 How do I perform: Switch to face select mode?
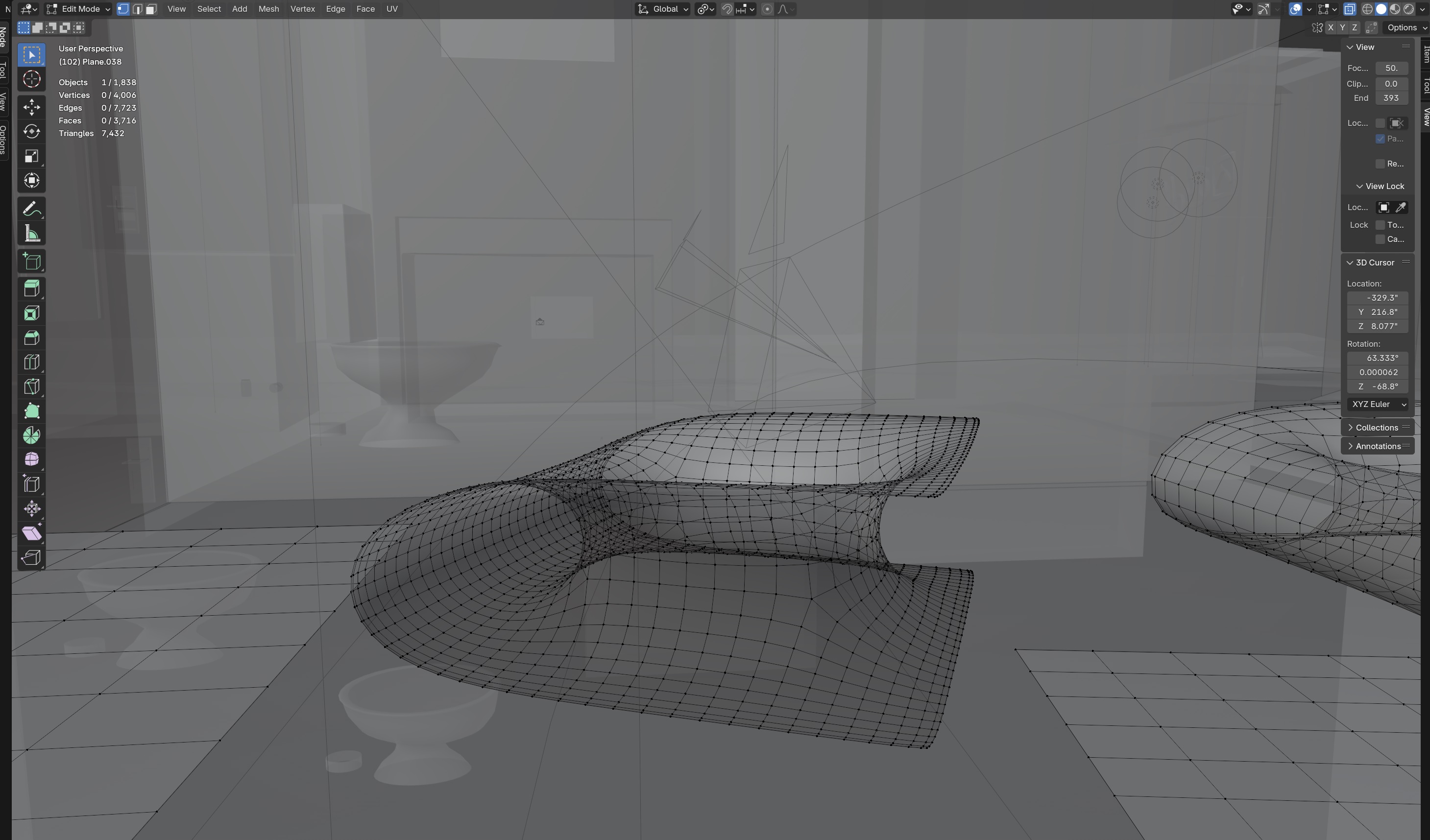[x=151, y=9]
